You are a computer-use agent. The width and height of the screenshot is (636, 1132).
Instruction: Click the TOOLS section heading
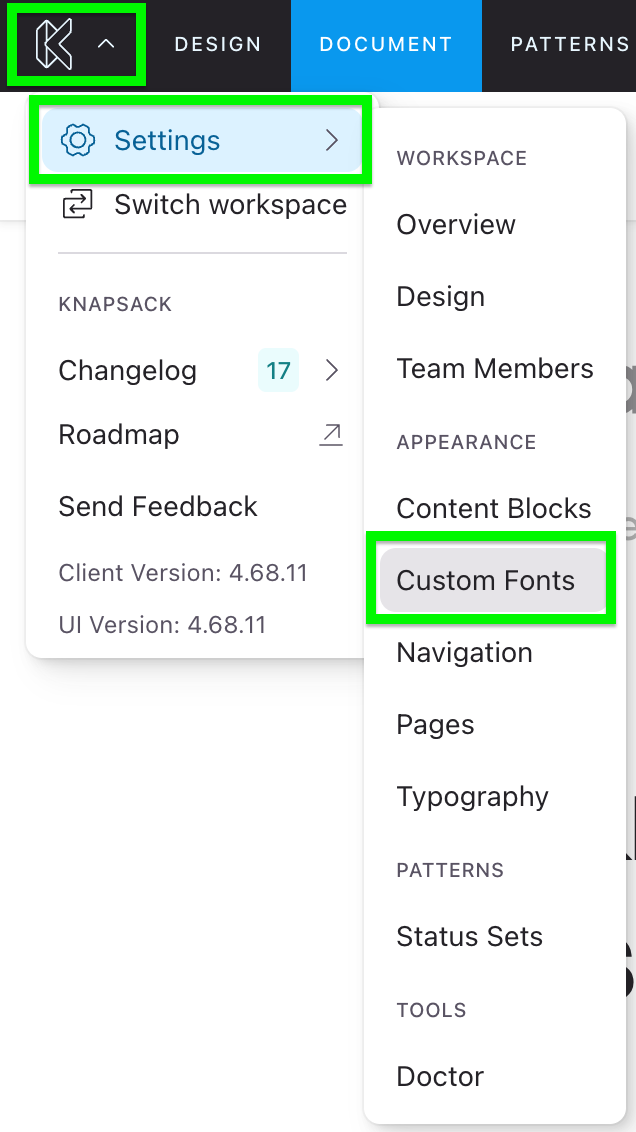click(431, 1010)
